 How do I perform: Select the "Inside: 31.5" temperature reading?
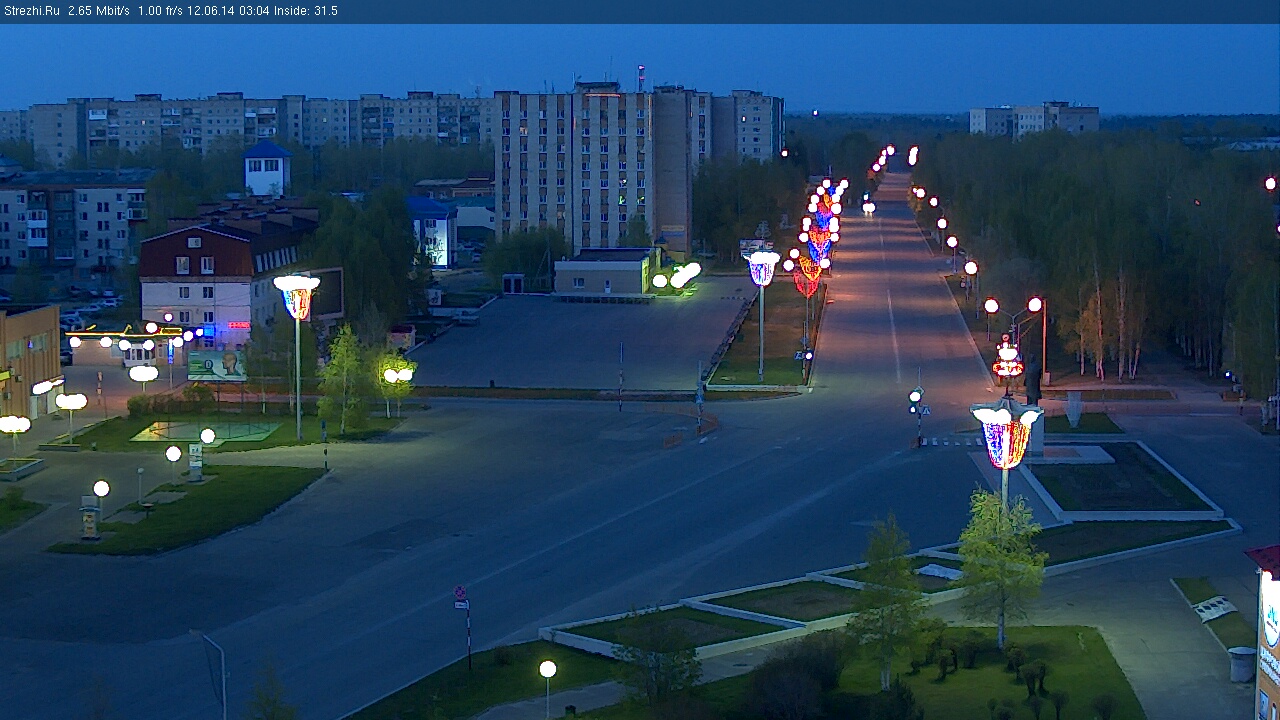(x=306, y=11)
